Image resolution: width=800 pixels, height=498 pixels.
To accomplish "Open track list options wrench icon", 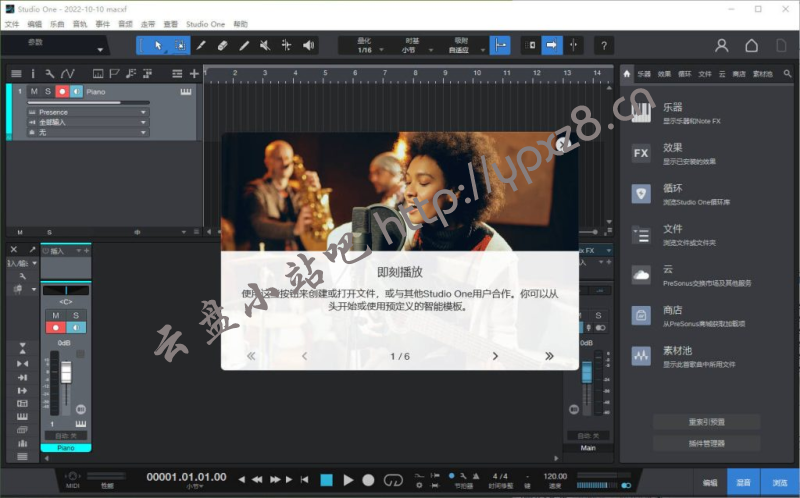I will [49, 74].
